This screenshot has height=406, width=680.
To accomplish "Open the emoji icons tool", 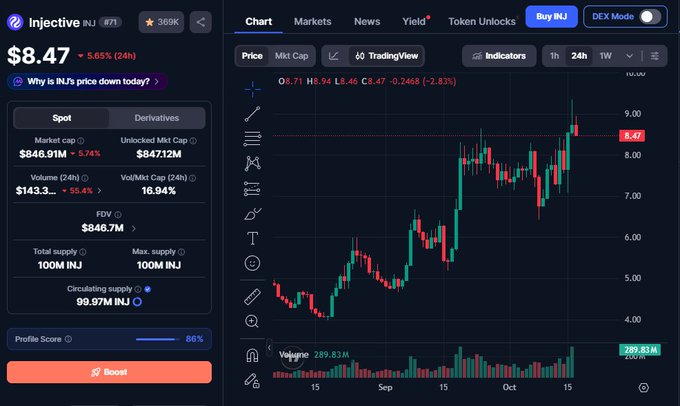I will pos(252,263).
